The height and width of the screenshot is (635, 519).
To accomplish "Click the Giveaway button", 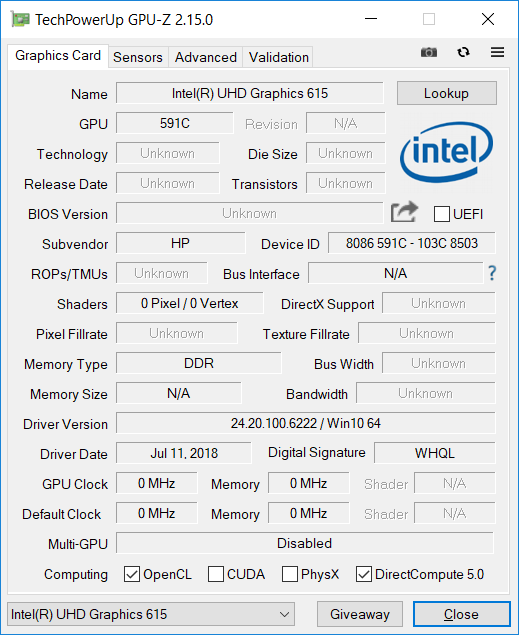I will 360,614.
